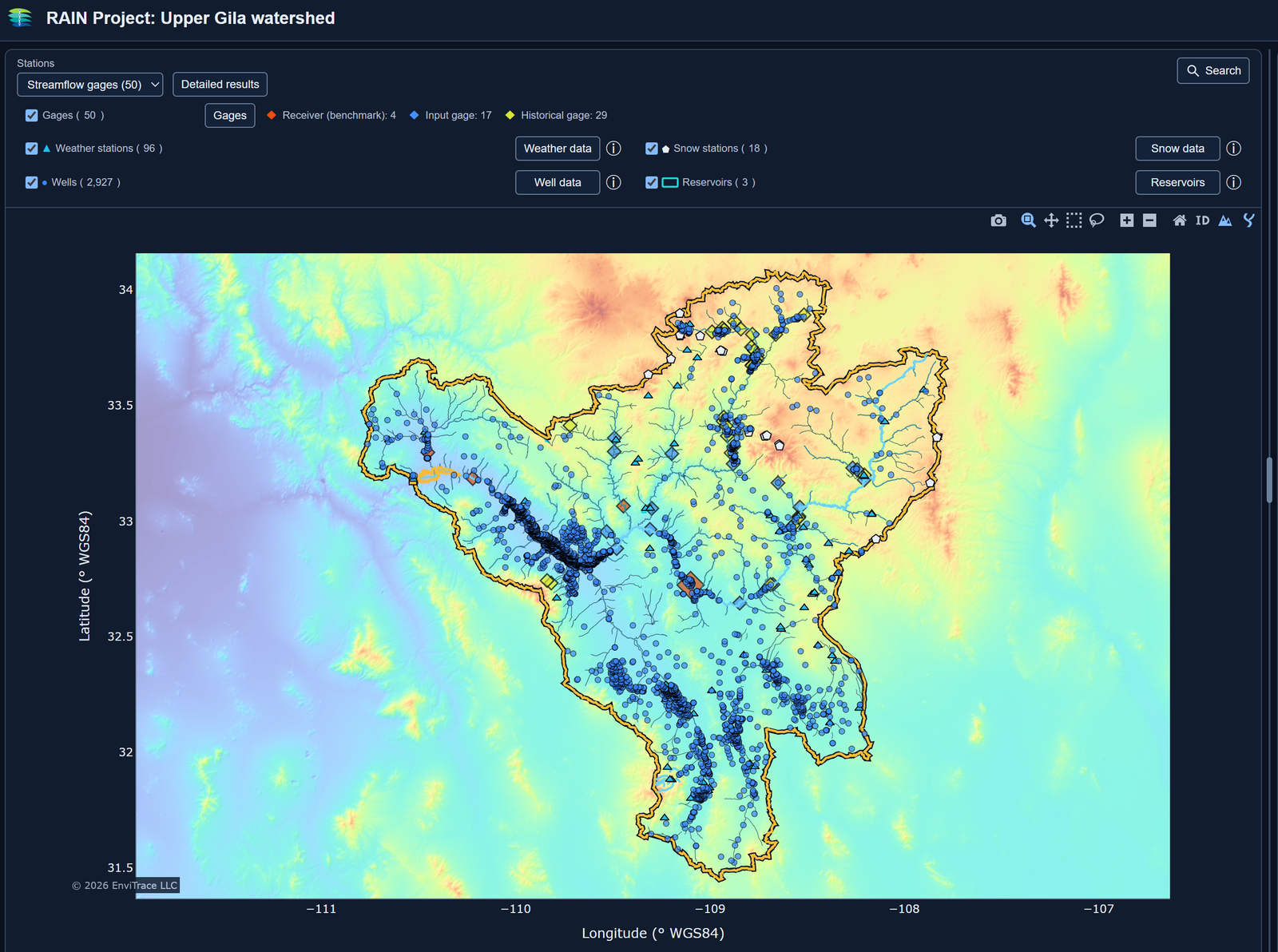1278x952 pixels.
Task: Select the Pan tool
Action: point(1051,220)
